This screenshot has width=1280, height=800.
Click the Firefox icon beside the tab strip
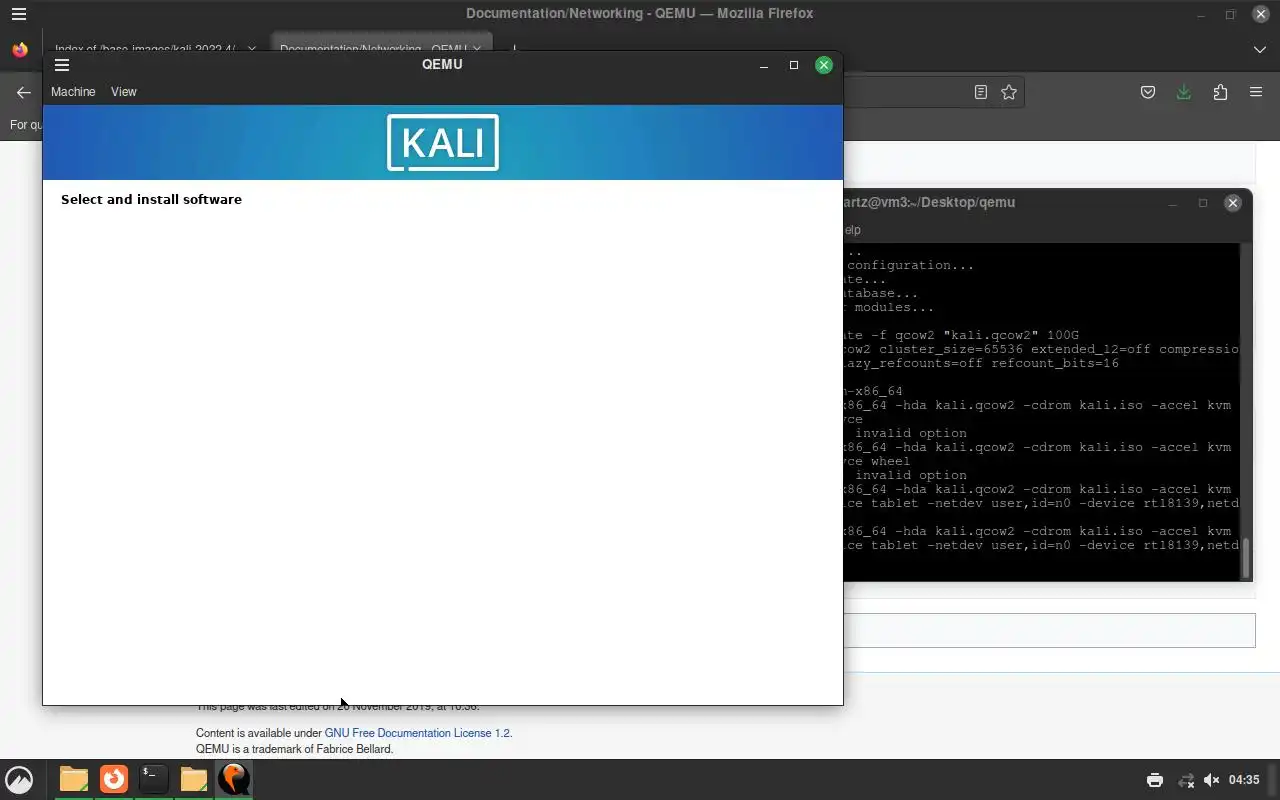(20, 49)
